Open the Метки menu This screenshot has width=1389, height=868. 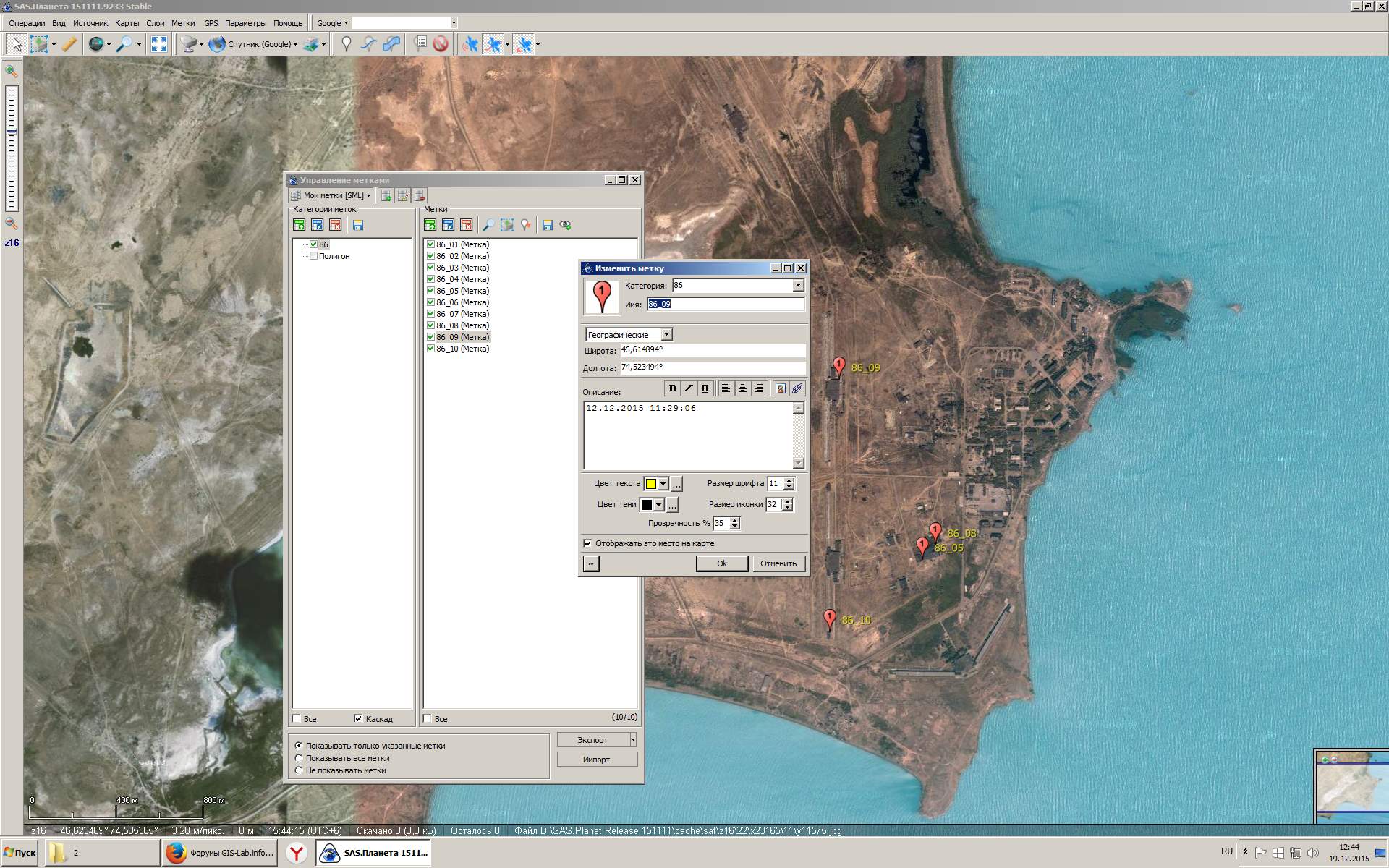click(183, 23)
